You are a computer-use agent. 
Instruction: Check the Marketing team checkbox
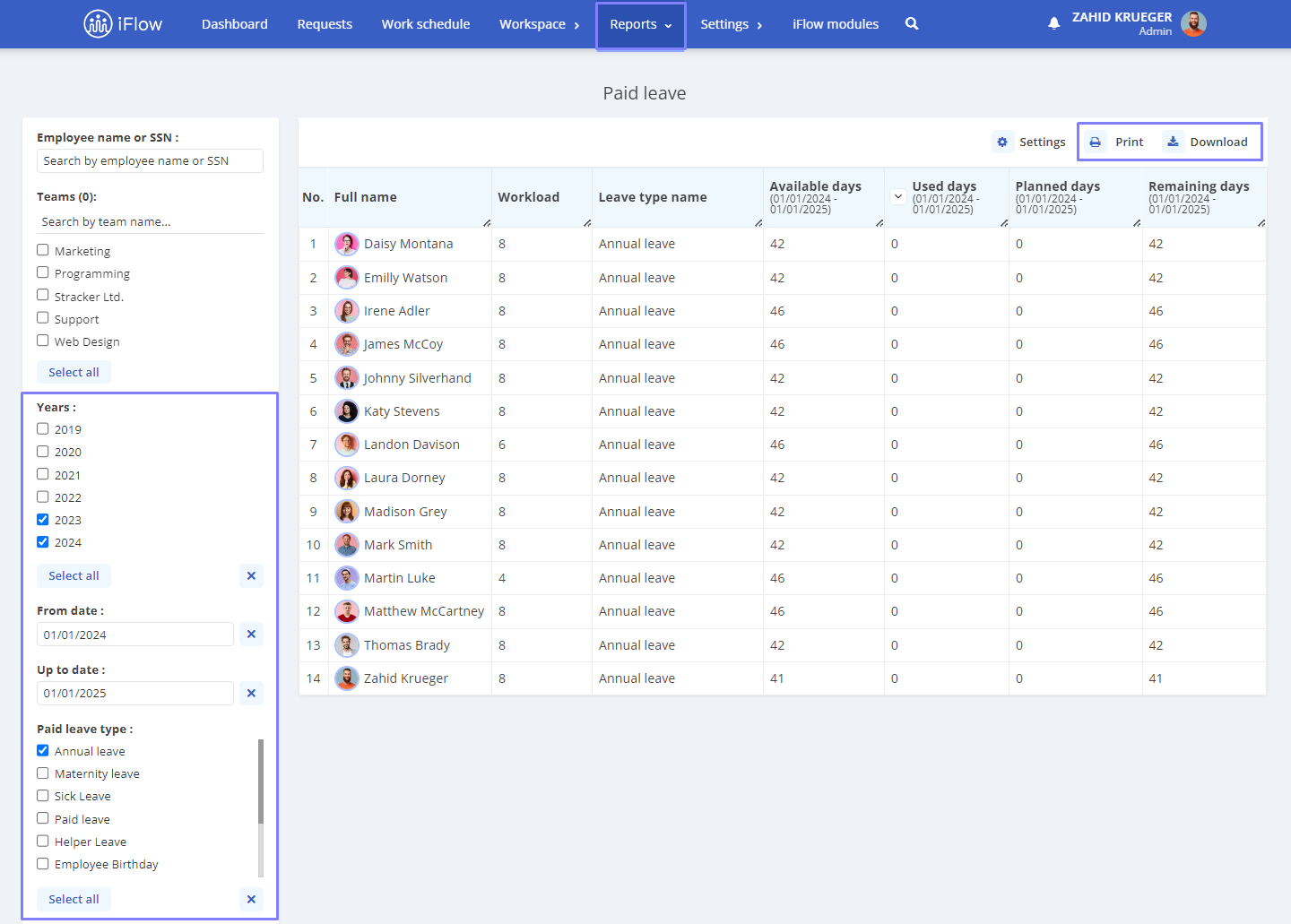pyautogui.click(x=42, y=250)
